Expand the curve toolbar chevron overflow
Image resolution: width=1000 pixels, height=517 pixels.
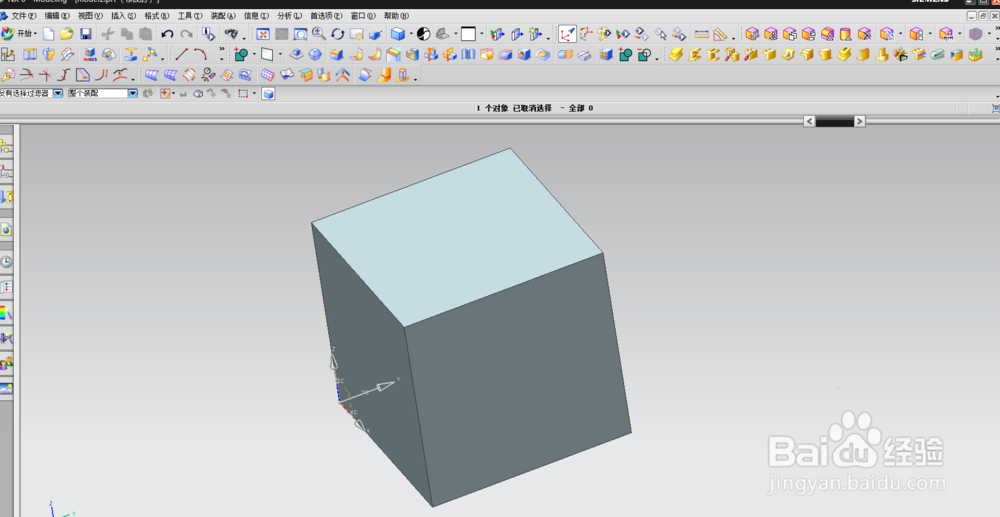coord(222,49)
